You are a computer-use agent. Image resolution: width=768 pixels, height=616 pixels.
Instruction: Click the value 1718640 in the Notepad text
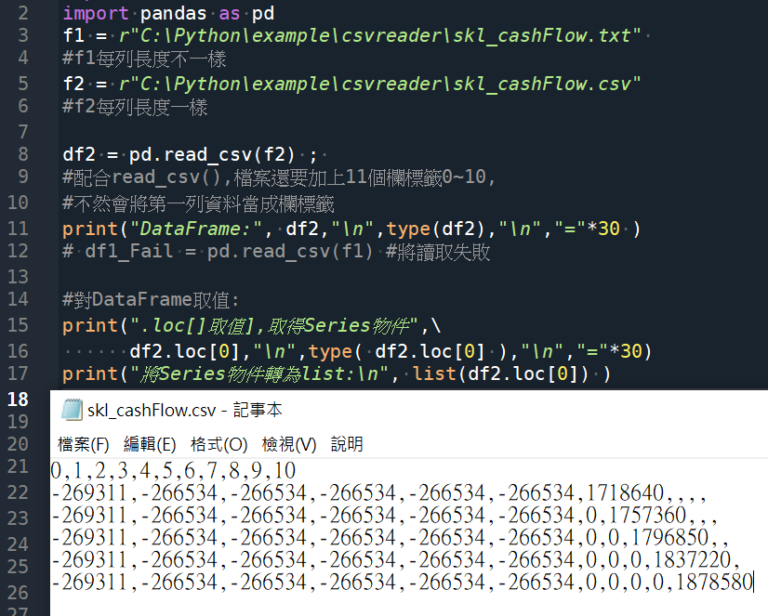click(625, 493)
